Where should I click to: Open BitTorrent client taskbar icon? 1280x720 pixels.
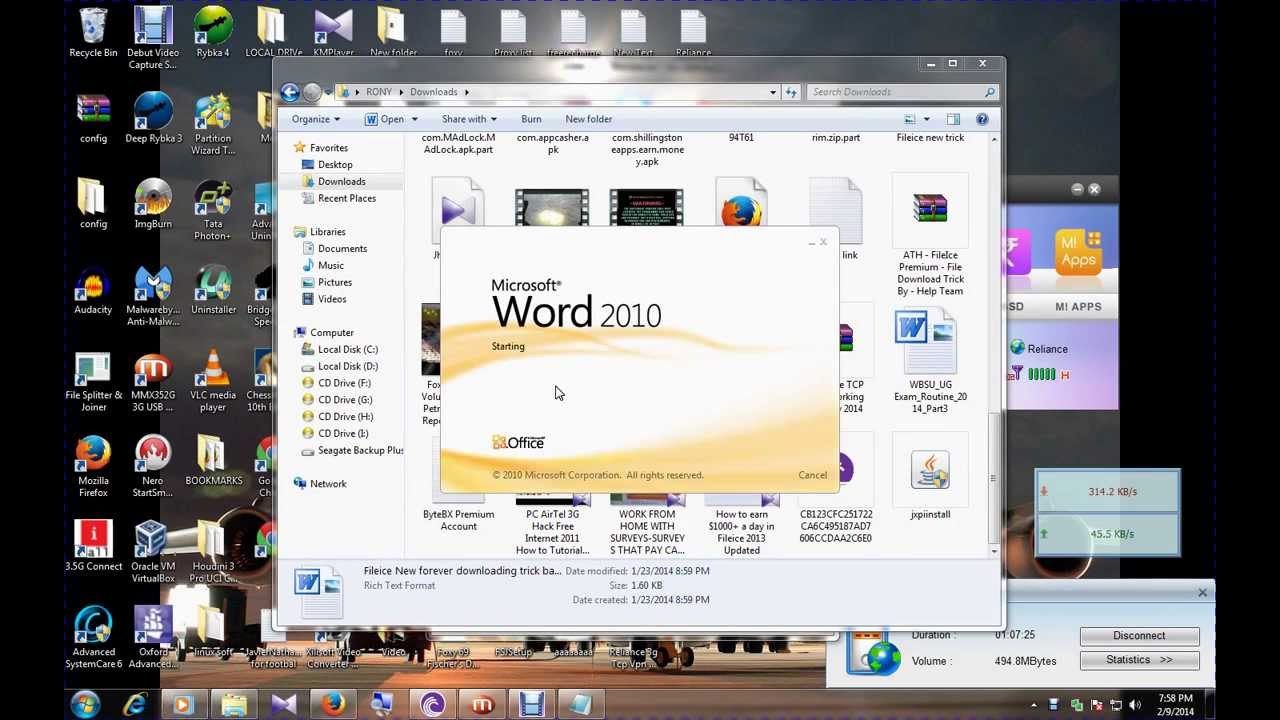[432, 704]
